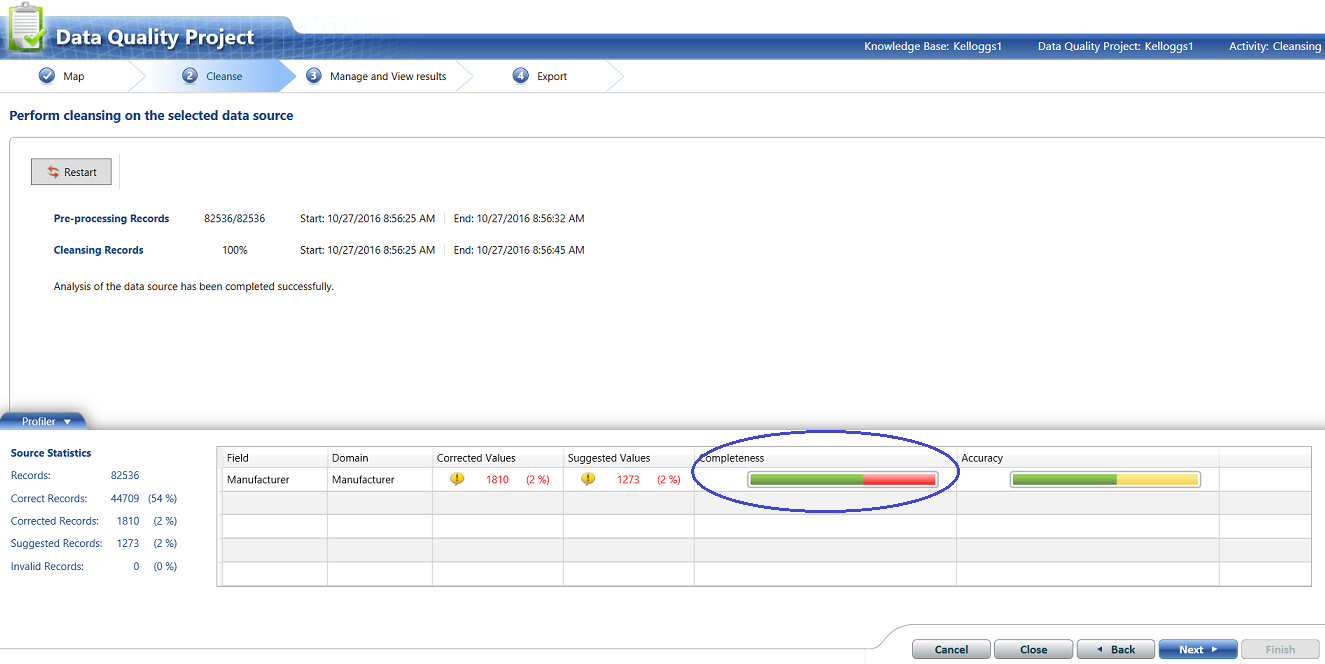This screenshot has width=1325, height=664.
Task: Click the analysis completed successfully message
Action: (194, 286)
